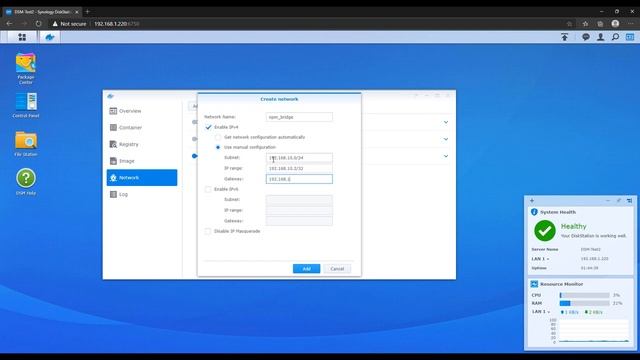
Task: Toggle the Enable IPv4 checkbox
Action: pyautogui.click(x=208, y=127)
